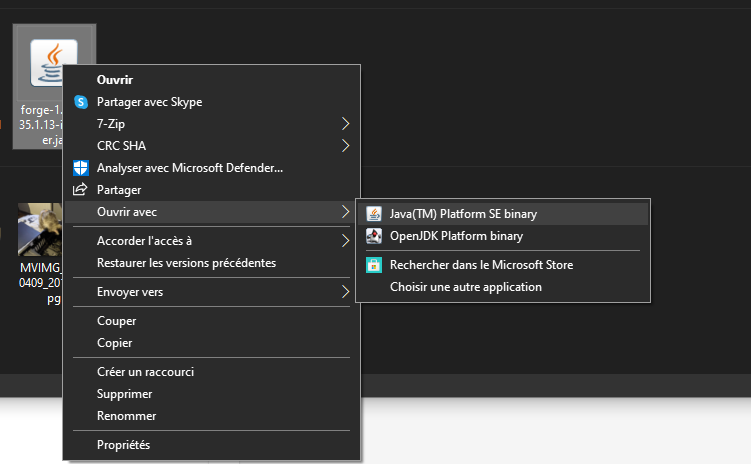The image size is (751, 464).
Task: Click the OpenJDK Platform binary icon
Action: pyautogui.click(x=374, y=237)
